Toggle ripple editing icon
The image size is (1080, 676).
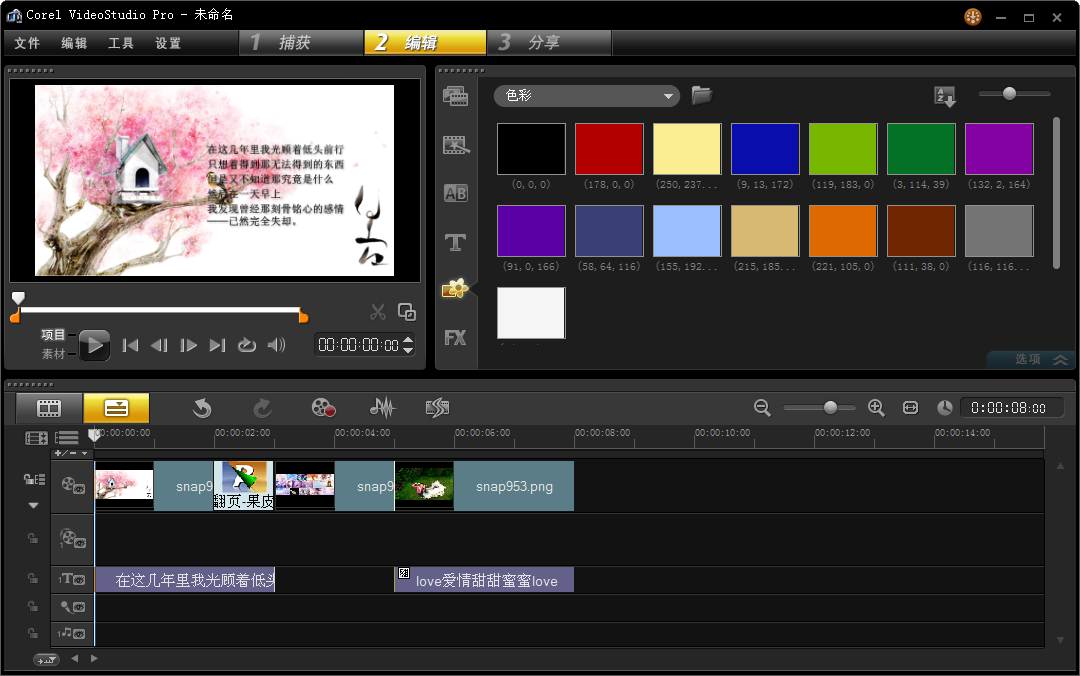pos(34,480)
